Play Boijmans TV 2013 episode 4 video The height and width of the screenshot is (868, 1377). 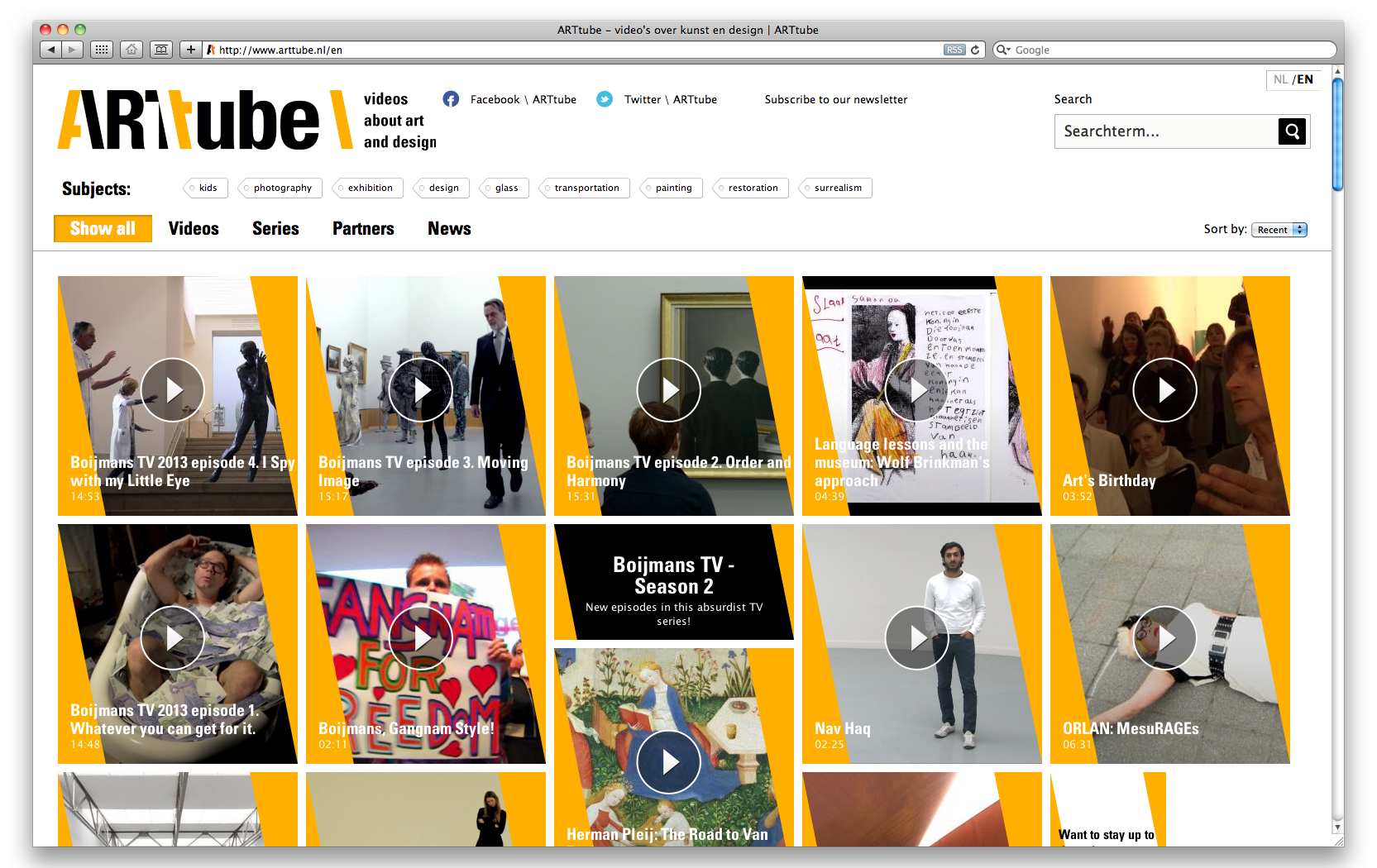[173, 390]
